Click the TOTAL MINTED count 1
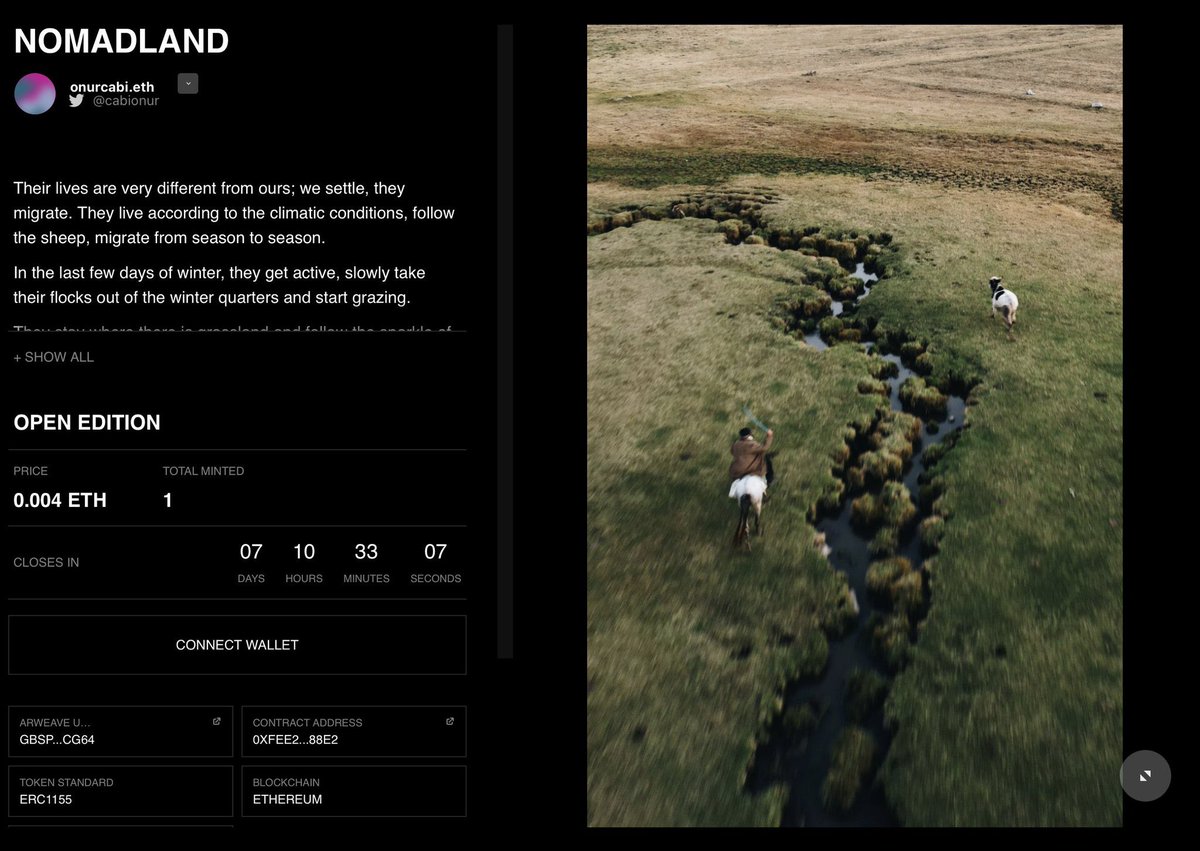The height and width of the screenshot is (851, 1200). (x=168, y=500)
